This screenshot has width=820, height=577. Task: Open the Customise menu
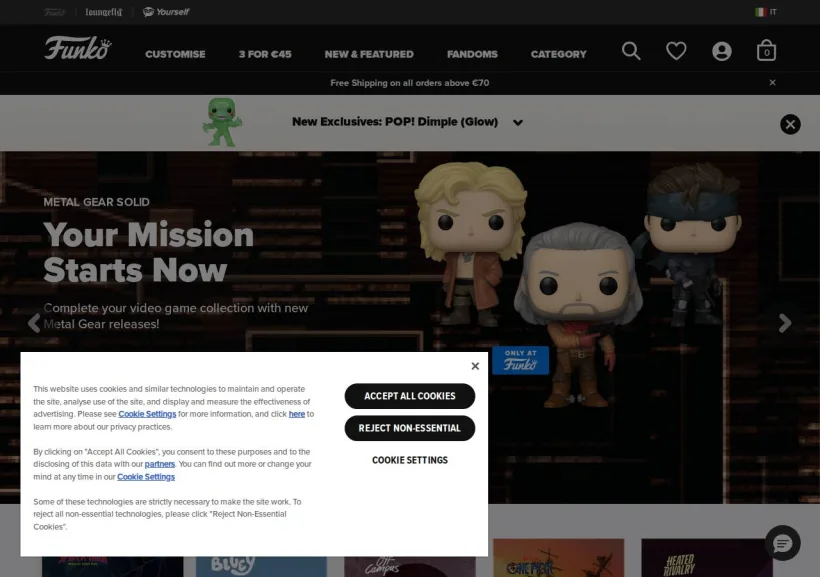175,54
